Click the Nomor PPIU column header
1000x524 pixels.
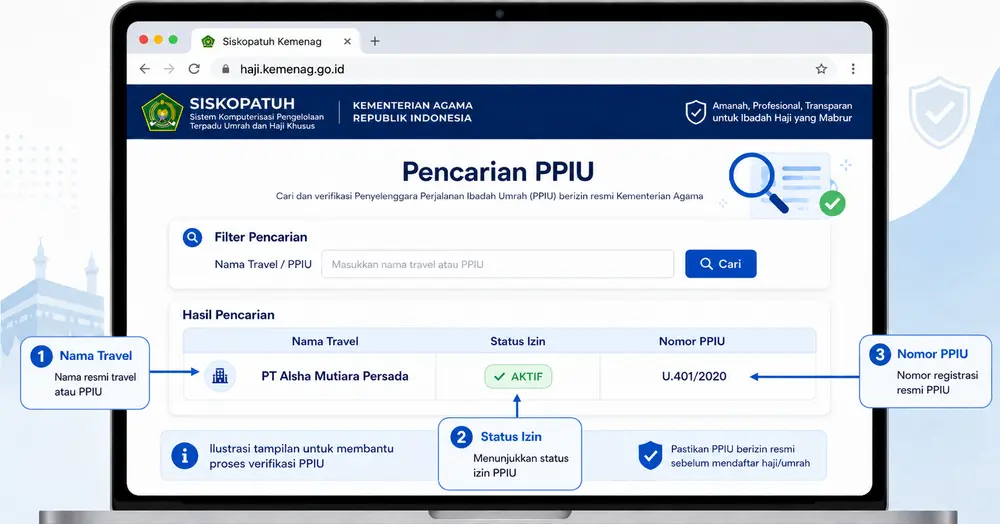coord(692,341)
